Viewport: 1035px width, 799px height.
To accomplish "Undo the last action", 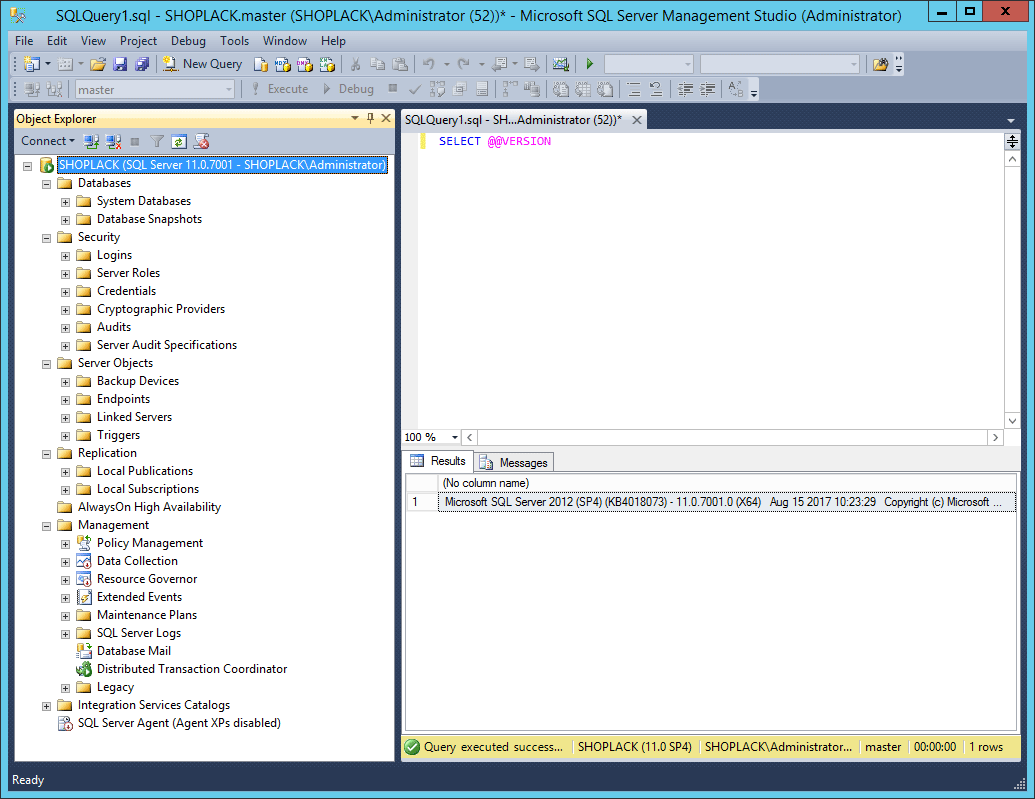I will tap(429, 64).
